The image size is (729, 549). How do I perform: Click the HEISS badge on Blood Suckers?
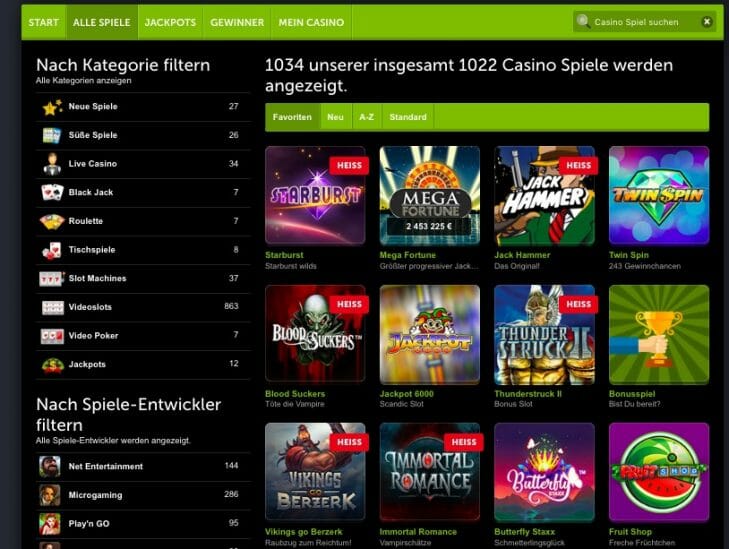pos(349,304)
